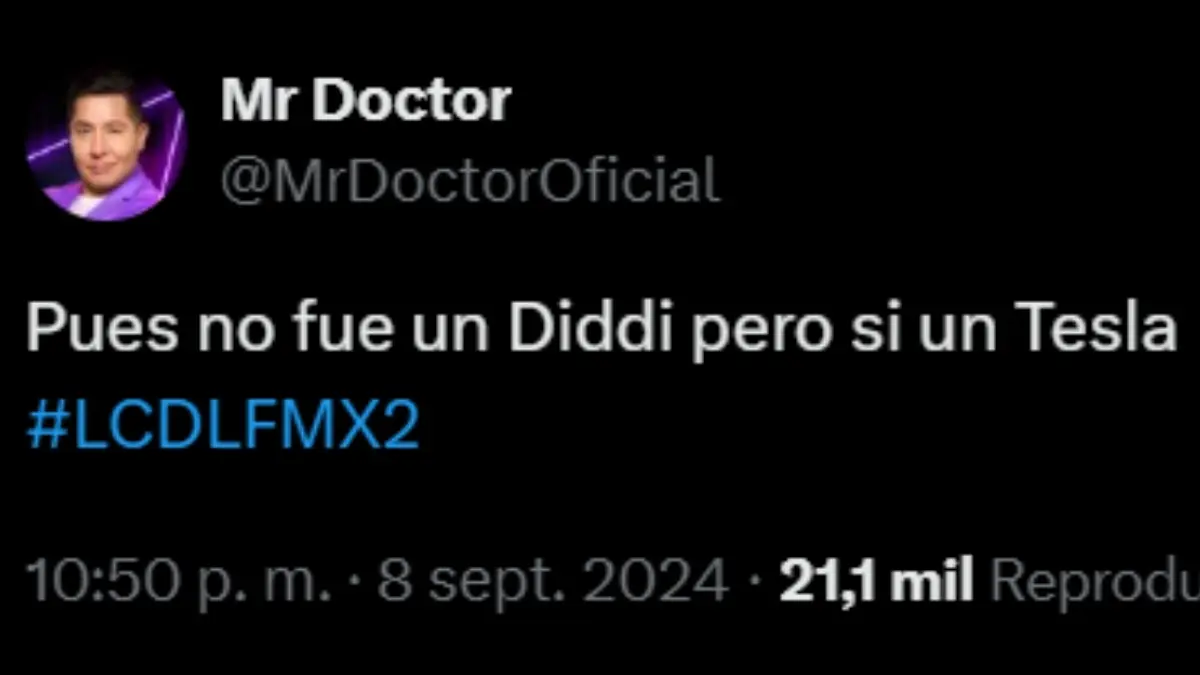Open Mr Doctor's profile picture

107,142
